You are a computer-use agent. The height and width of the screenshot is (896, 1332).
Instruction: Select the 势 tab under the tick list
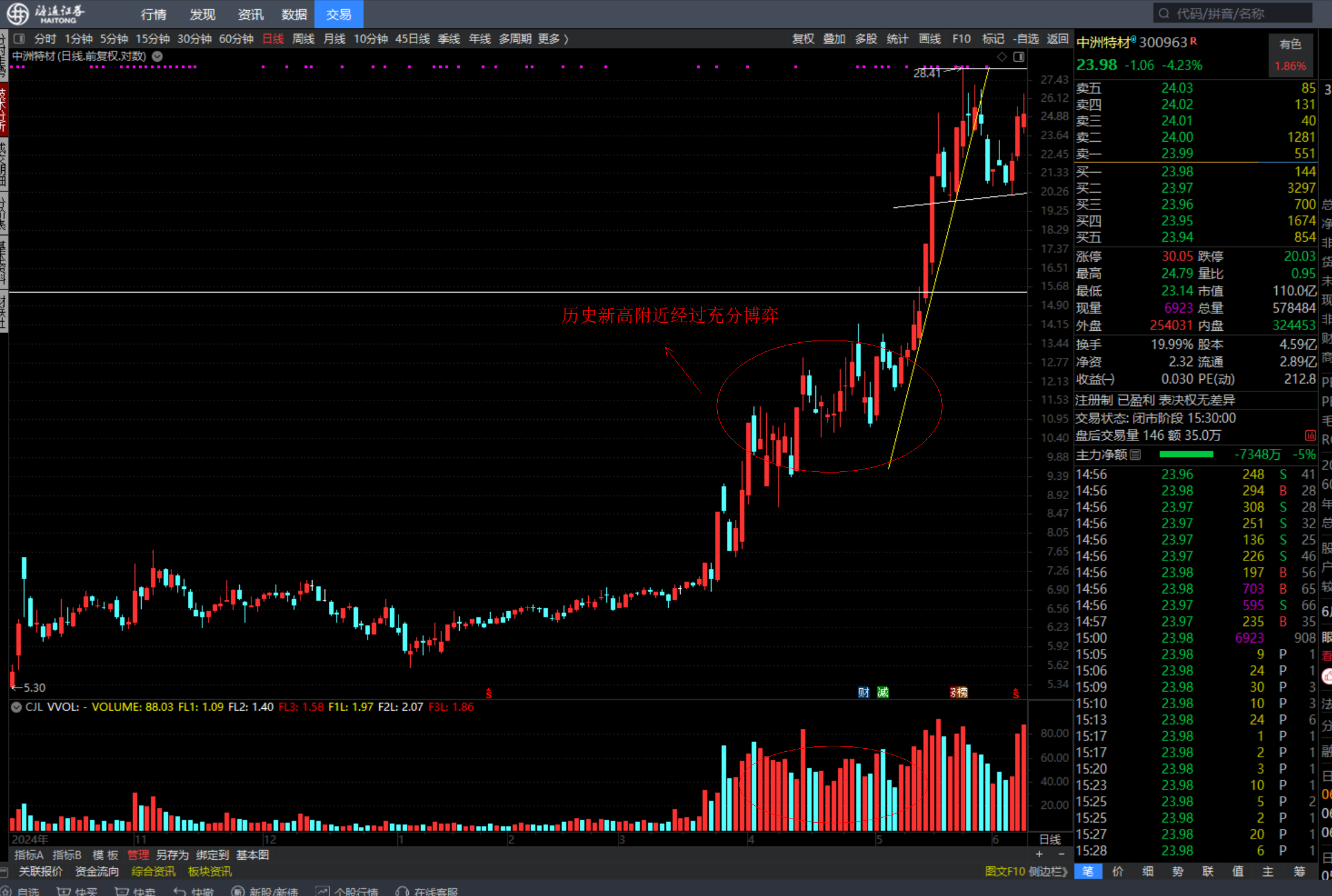tap(1178, 871)
